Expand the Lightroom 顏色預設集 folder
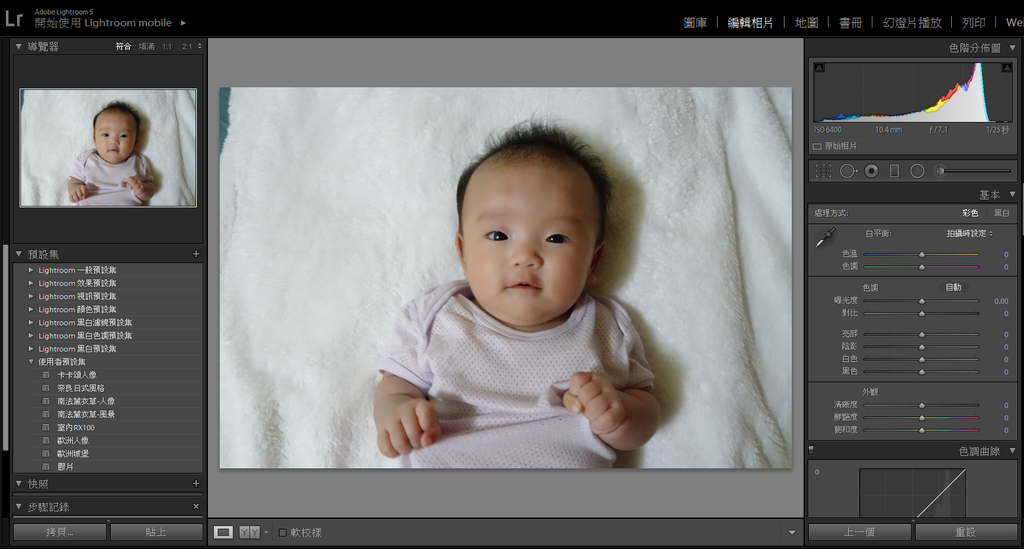 tap(31, 309)
